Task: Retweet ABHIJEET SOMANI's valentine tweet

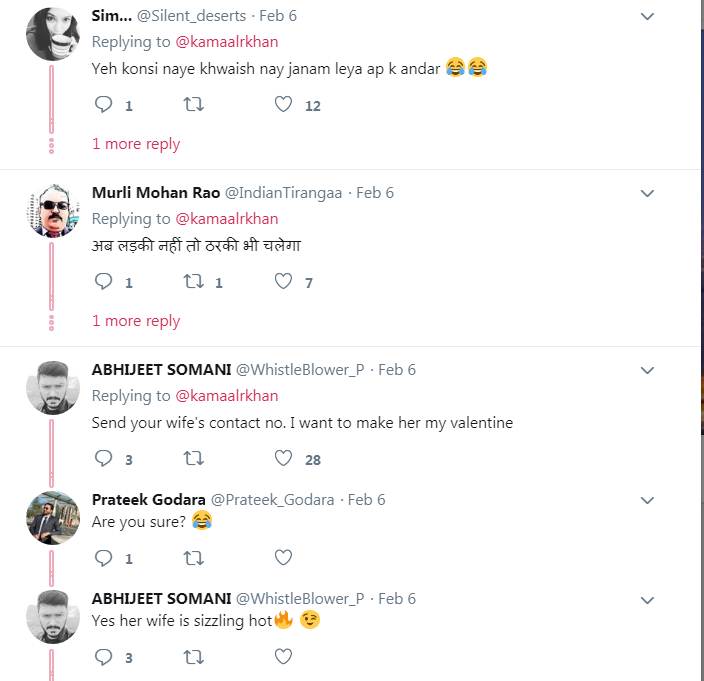Action: (x=194, y=459)
